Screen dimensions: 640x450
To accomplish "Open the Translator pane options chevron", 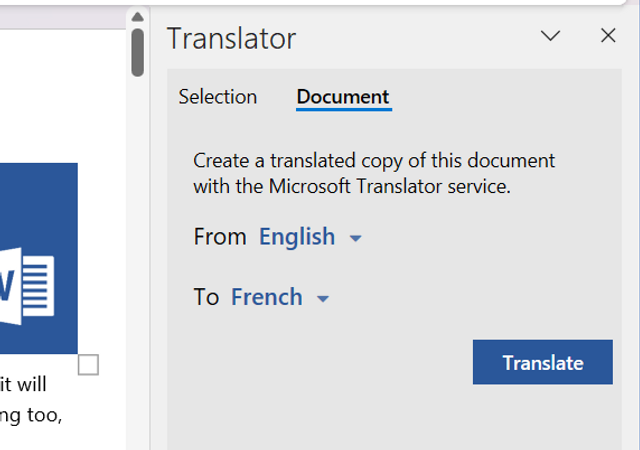I will [x=550, y=36].
